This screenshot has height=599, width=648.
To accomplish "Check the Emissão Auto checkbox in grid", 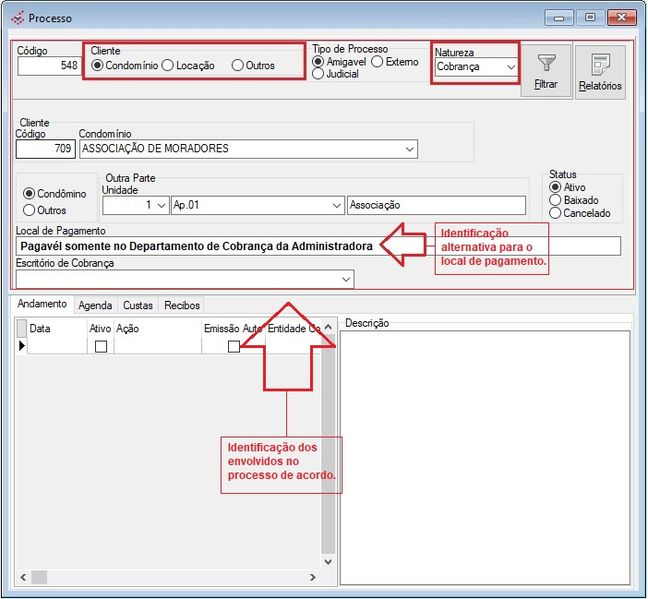I will [233, 346].
